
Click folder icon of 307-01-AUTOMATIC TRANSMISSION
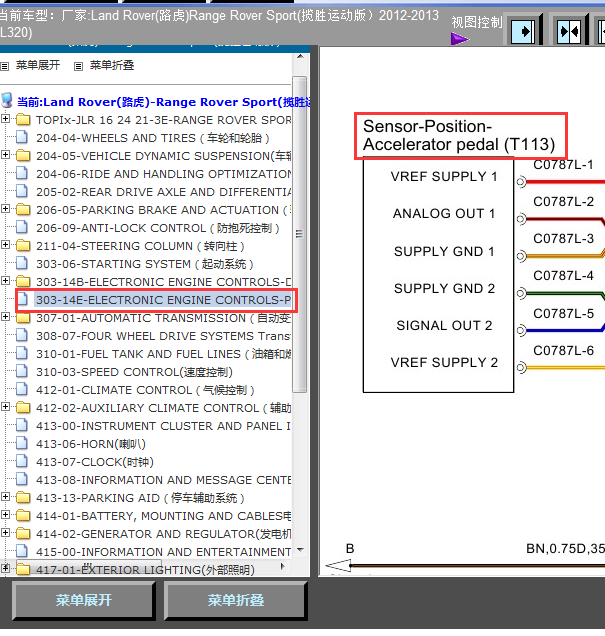click(x=23, y=318)
